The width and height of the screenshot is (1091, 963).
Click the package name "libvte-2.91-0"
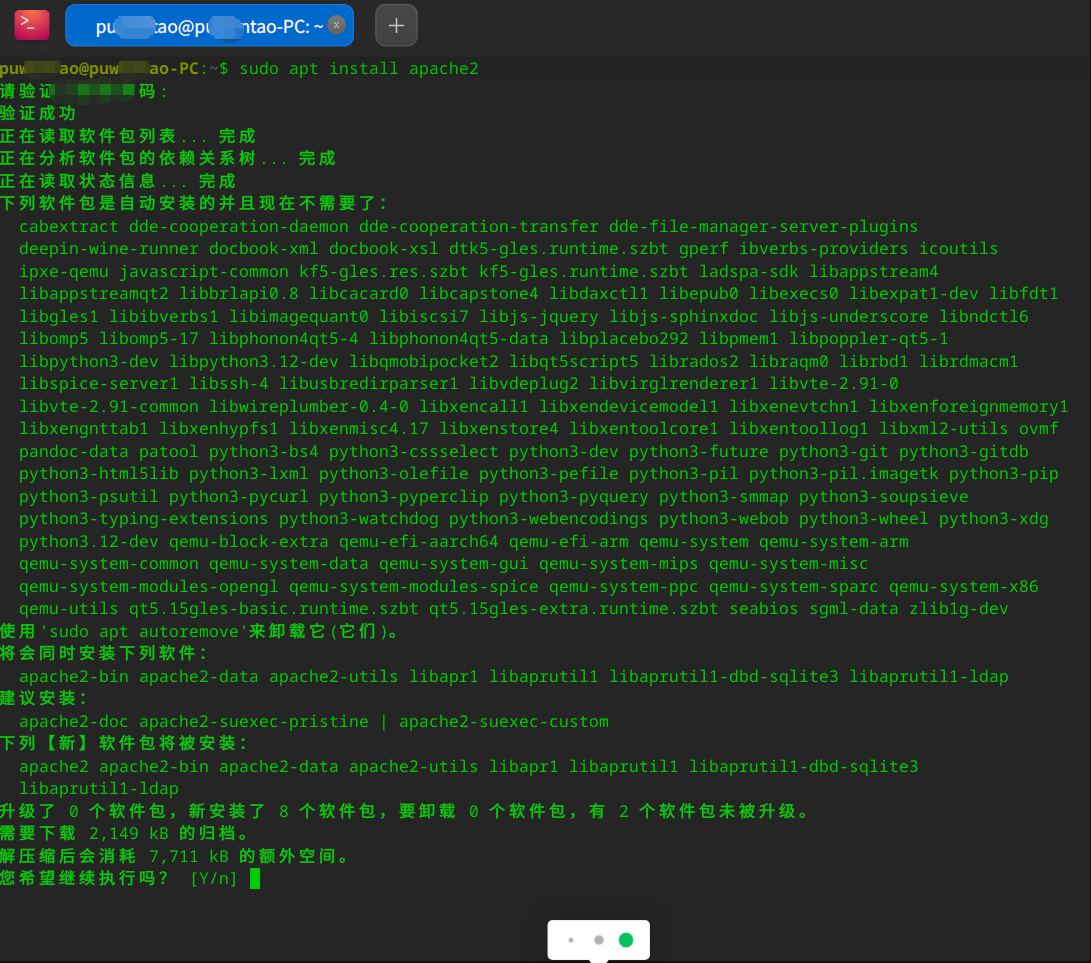834,384
